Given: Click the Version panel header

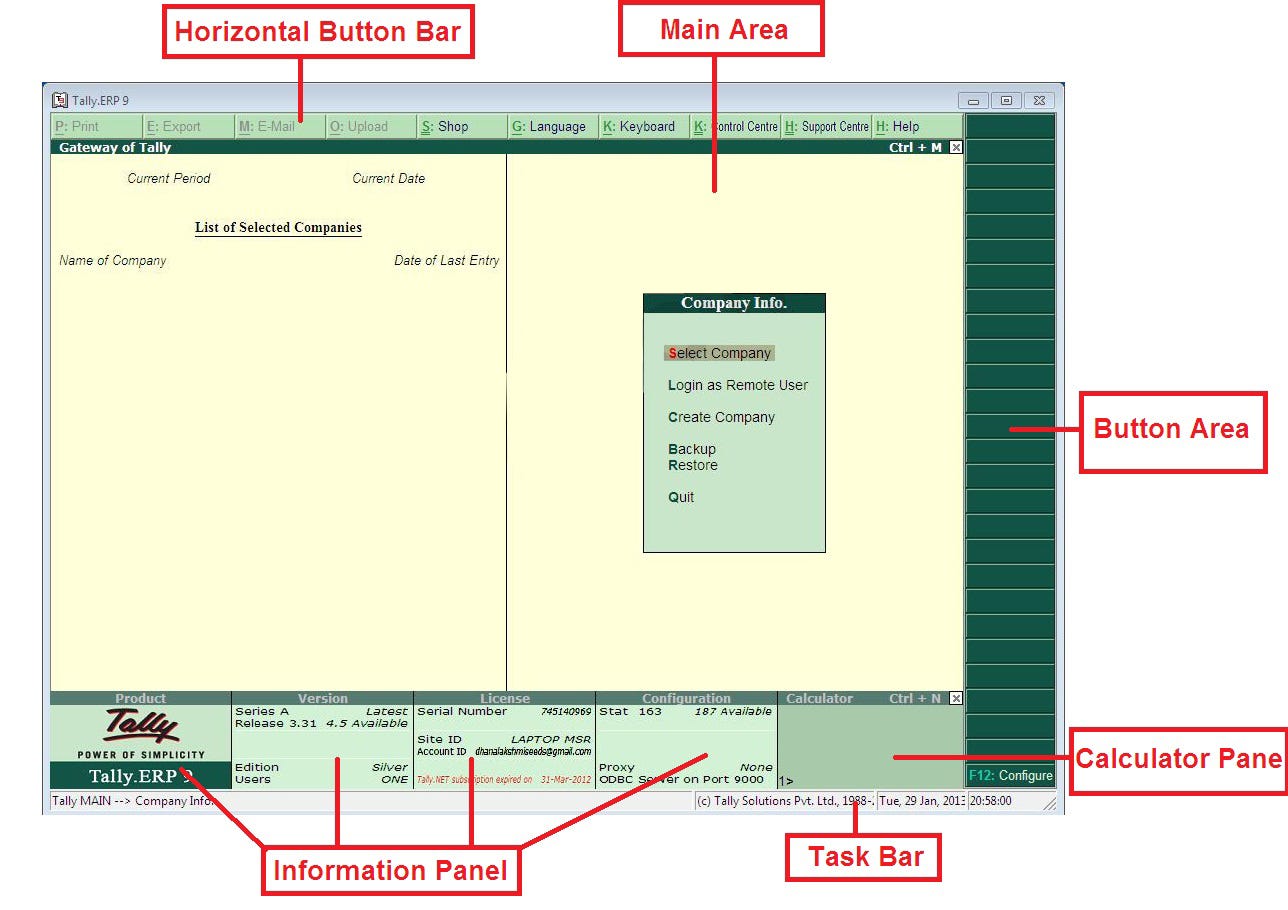Looking at the screenshot, I should click(323, 698).
